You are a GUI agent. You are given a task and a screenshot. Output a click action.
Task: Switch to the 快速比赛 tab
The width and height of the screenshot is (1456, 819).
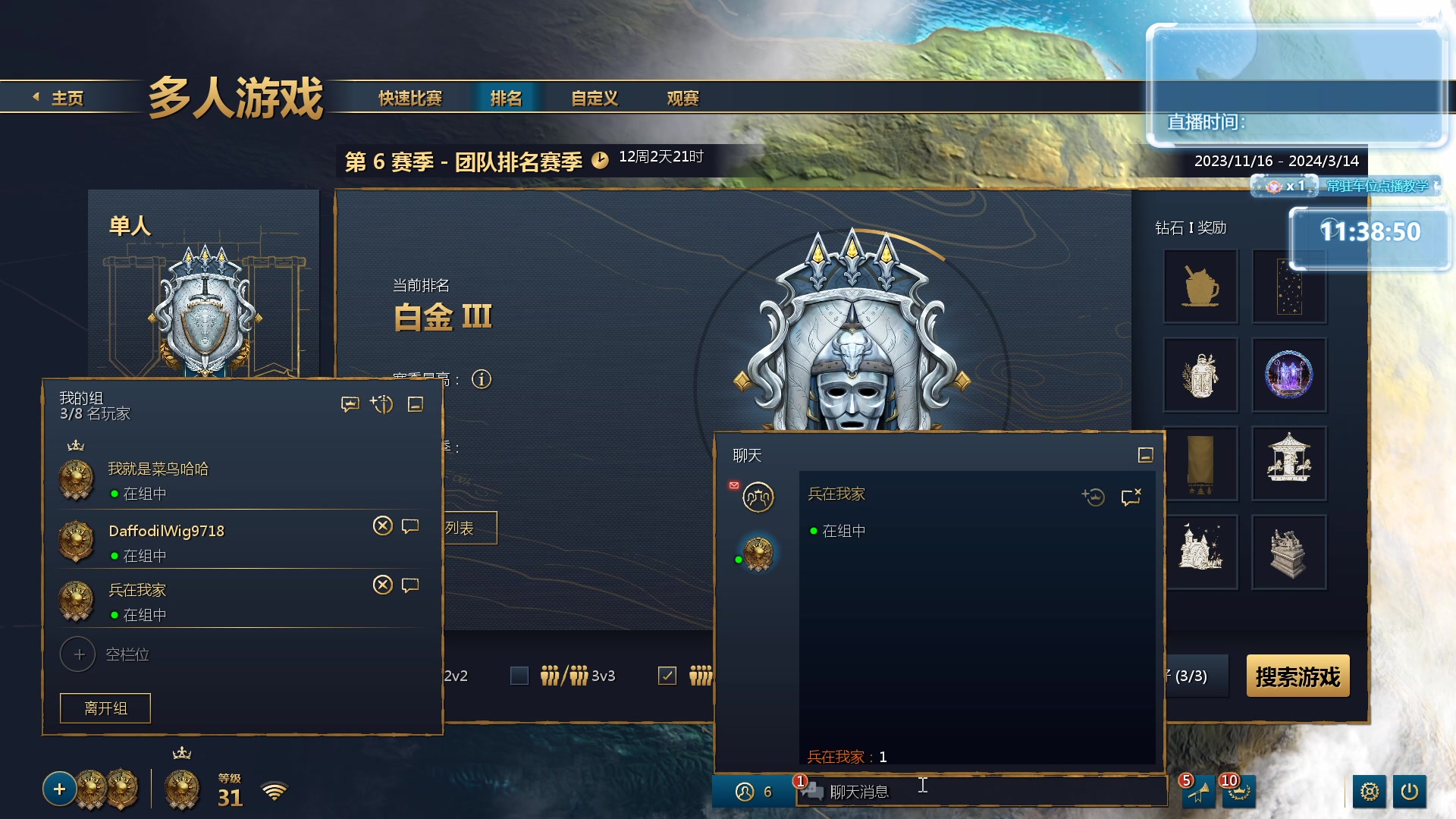(410, 99)
